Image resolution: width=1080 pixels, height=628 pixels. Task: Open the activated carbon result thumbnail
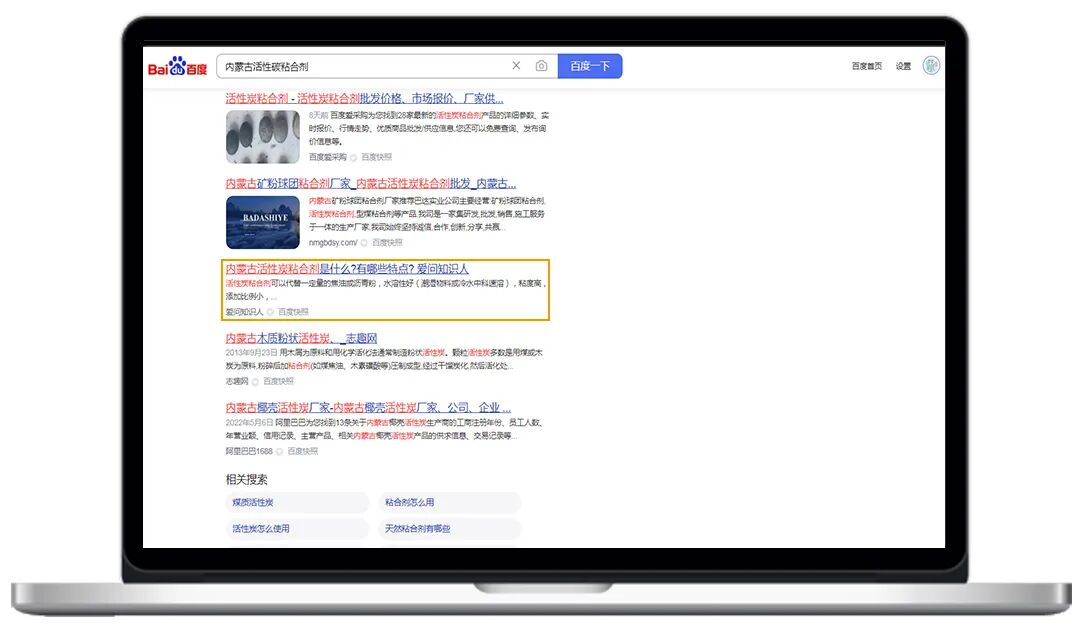tap(262, 137)
